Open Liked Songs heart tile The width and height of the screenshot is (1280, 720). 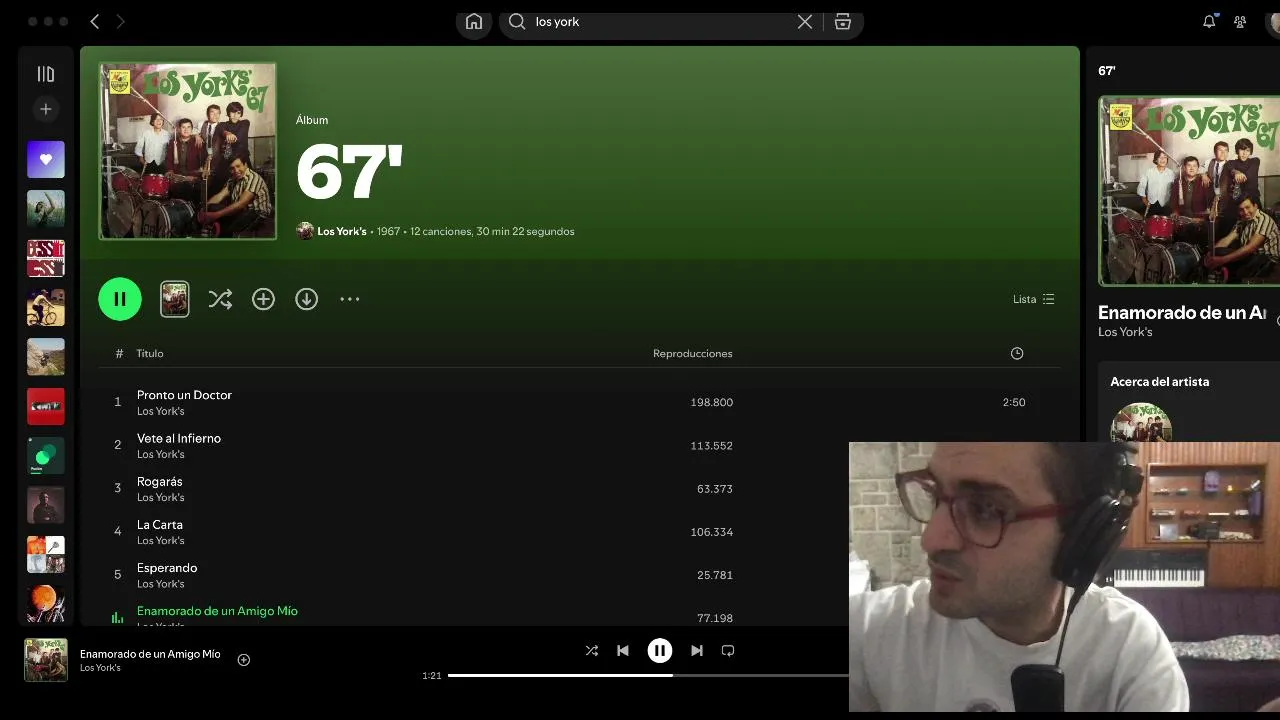pyautogui.click(x=46, y=159)
